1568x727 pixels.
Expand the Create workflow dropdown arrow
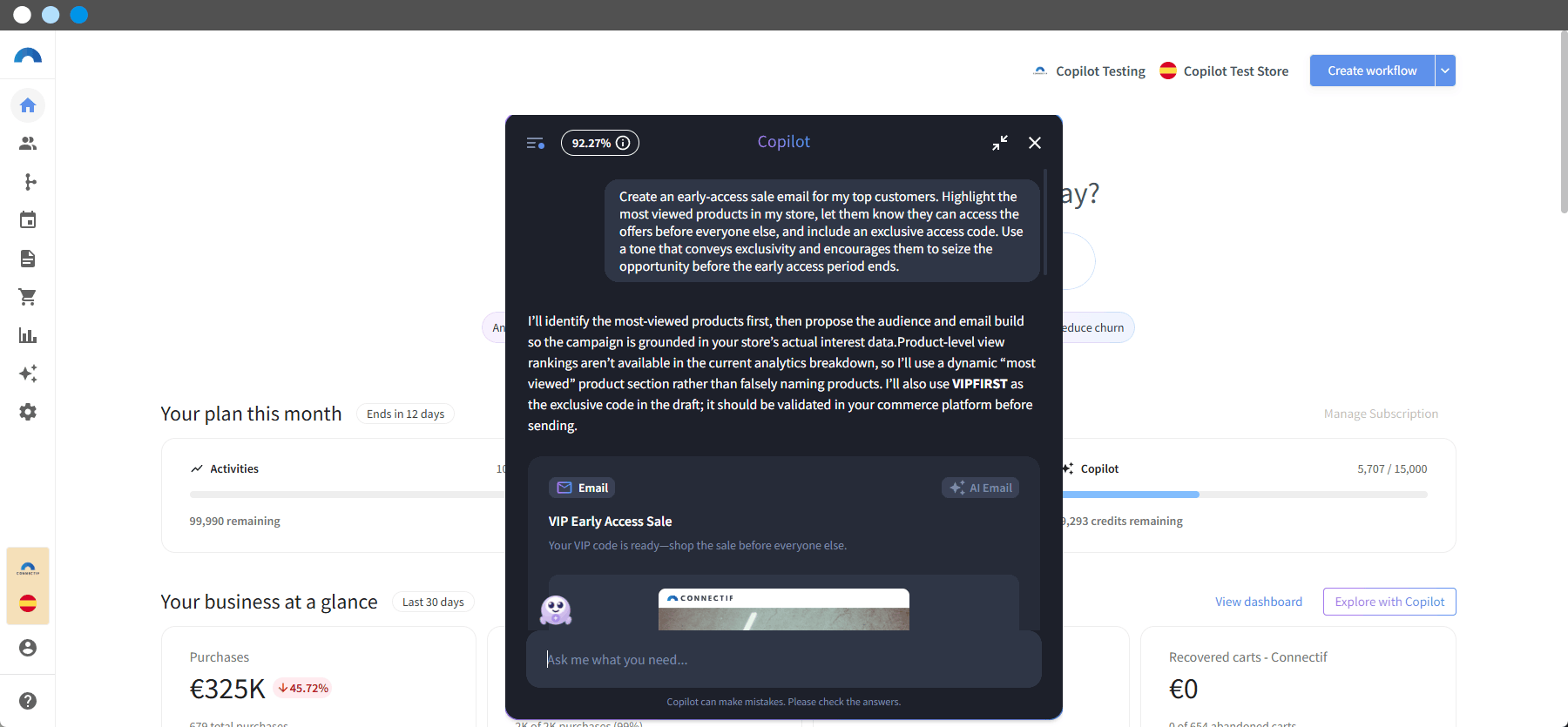coord(1445,71)
